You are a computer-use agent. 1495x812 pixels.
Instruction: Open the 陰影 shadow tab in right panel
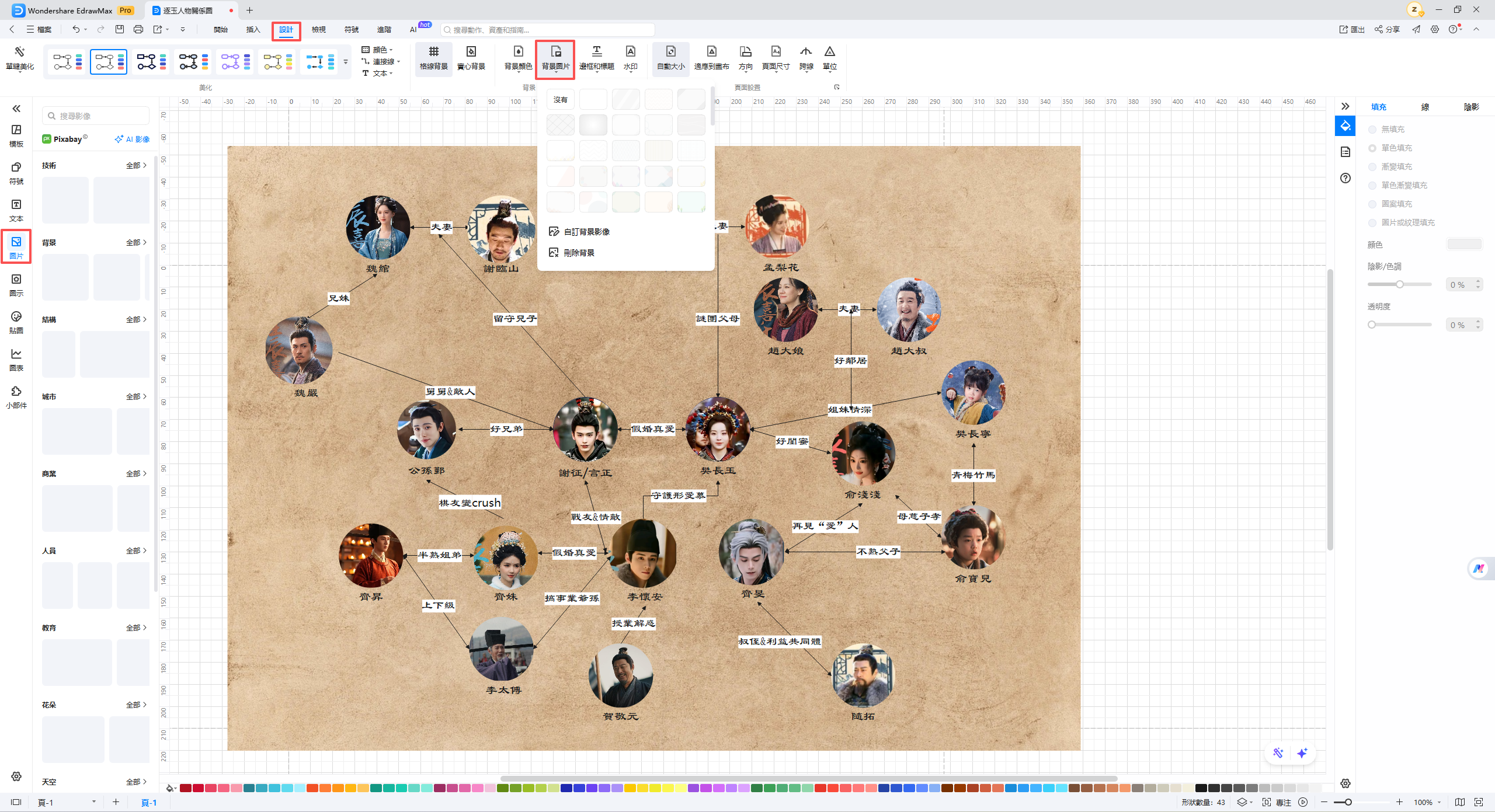[1471, 107]
